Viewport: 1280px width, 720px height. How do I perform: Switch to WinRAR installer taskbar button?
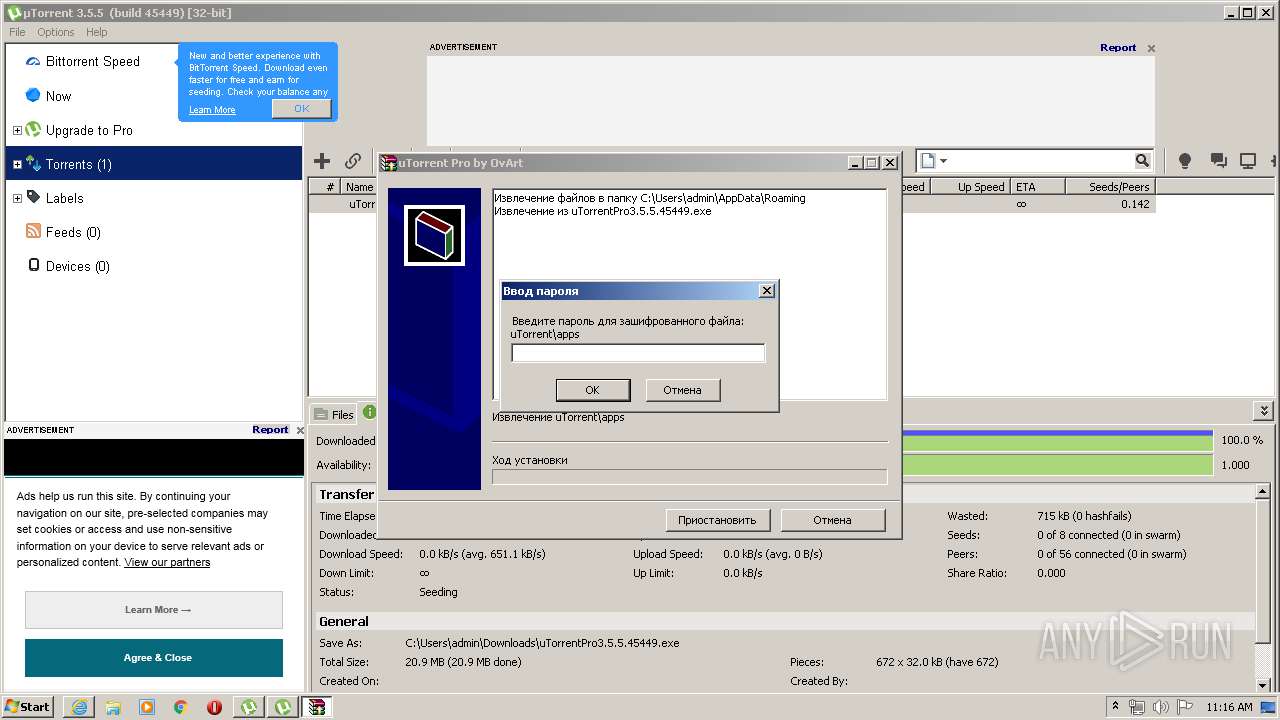click(317, 707)
